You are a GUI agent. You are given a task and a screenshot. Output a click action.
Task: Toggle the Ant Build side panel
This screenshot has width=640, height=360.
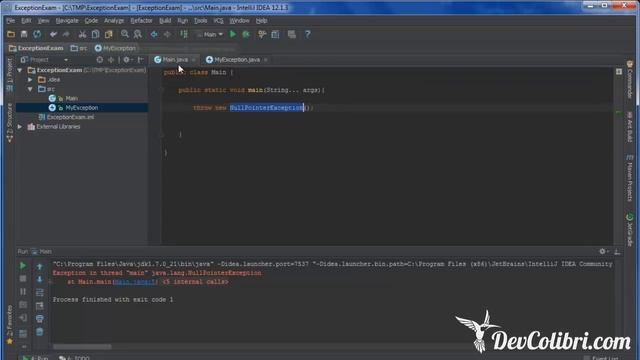tap(630, 127)
